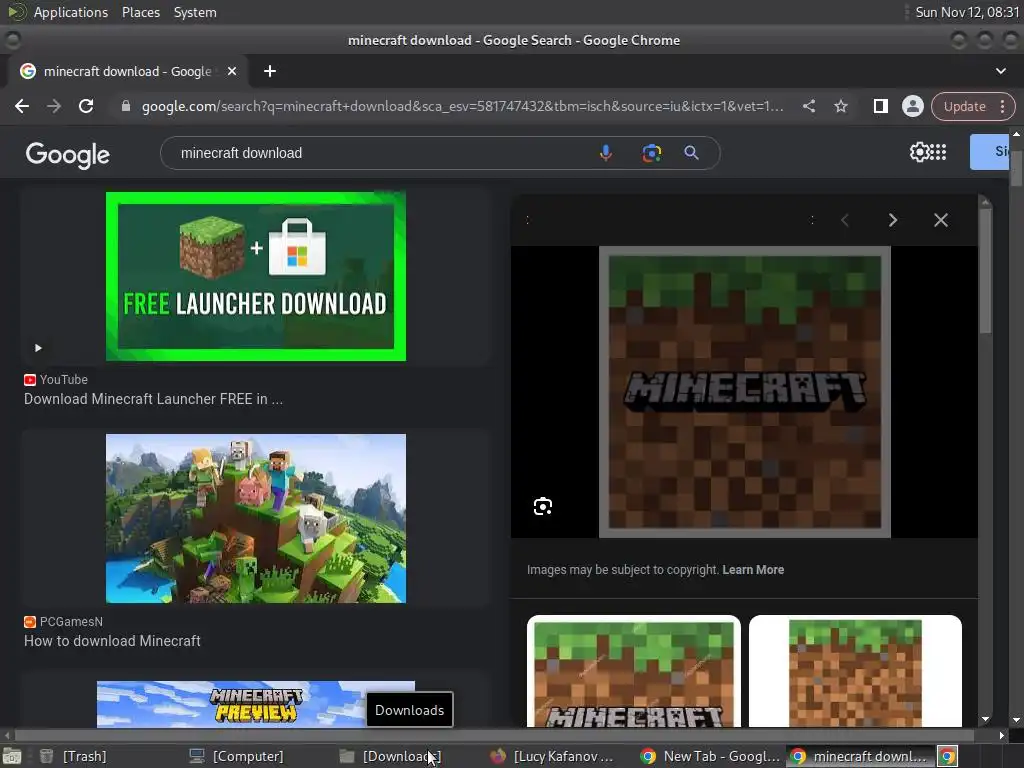Open the Free Launcher Download thumbnail

(x=256, y=276)
